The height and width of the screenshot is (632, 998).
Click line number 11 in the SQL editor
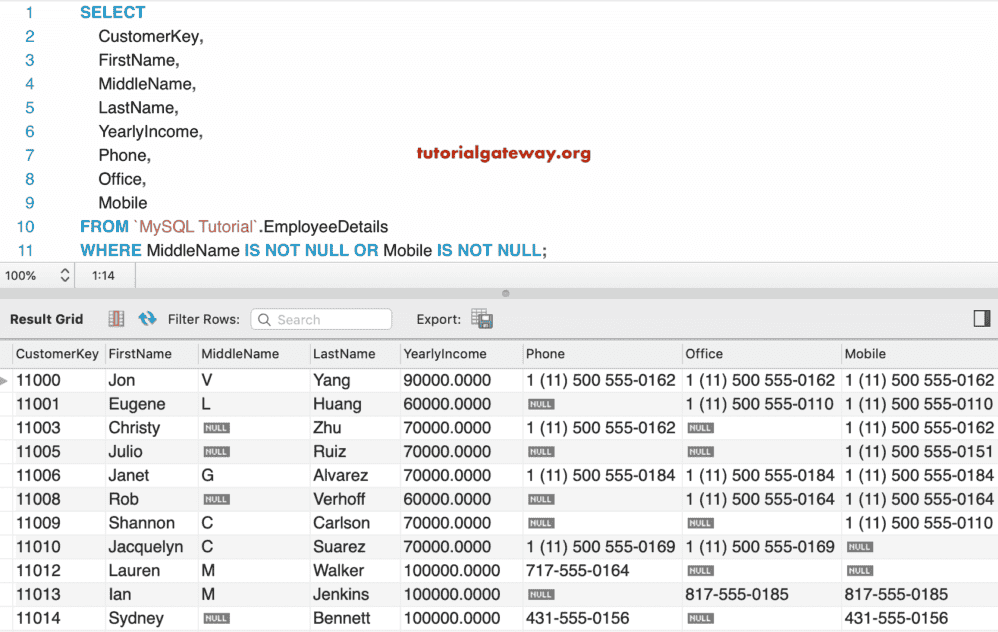26,250
